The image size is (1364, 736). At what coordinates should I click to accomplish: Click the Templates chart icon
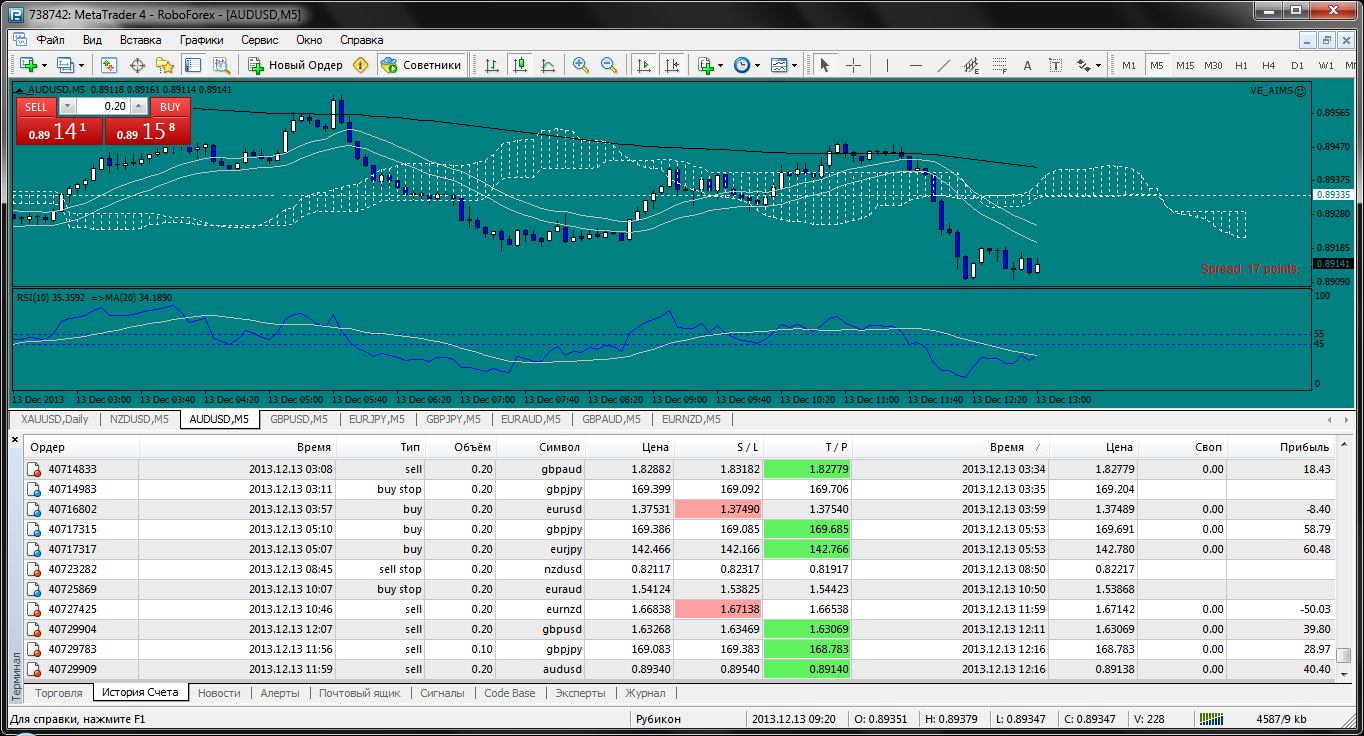click(x=779, y=65)
